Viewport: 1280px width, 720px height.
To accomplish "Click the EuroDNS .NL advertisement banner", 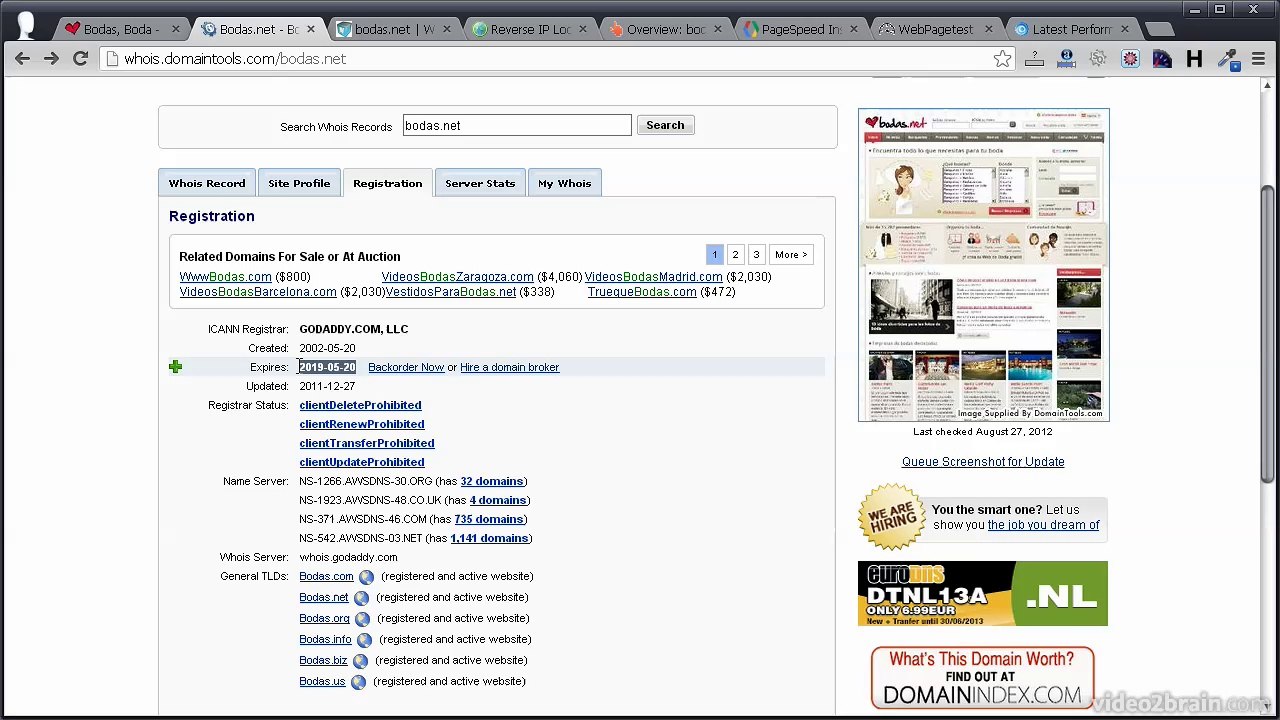I will tap(982, 593).
